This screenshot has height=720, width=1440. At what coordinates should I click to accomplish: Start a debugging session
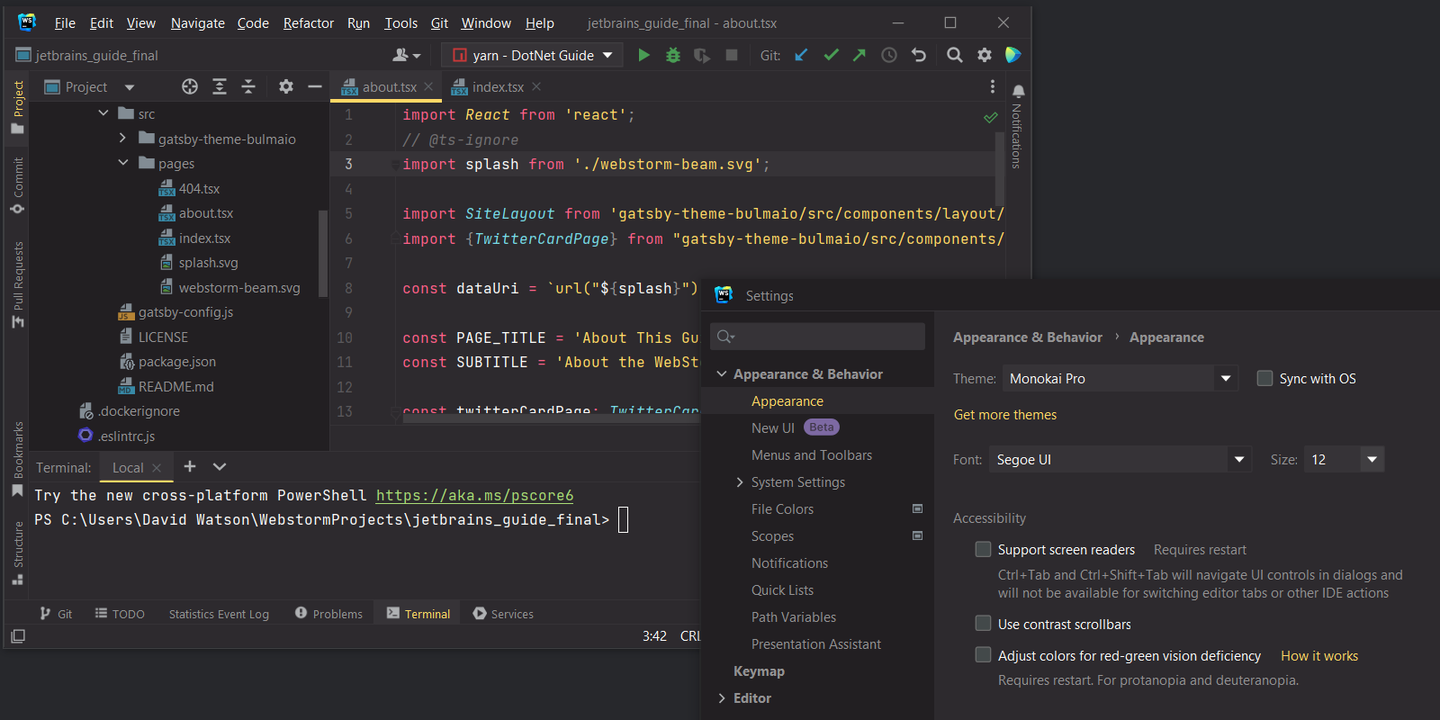[x=672, y=55]
